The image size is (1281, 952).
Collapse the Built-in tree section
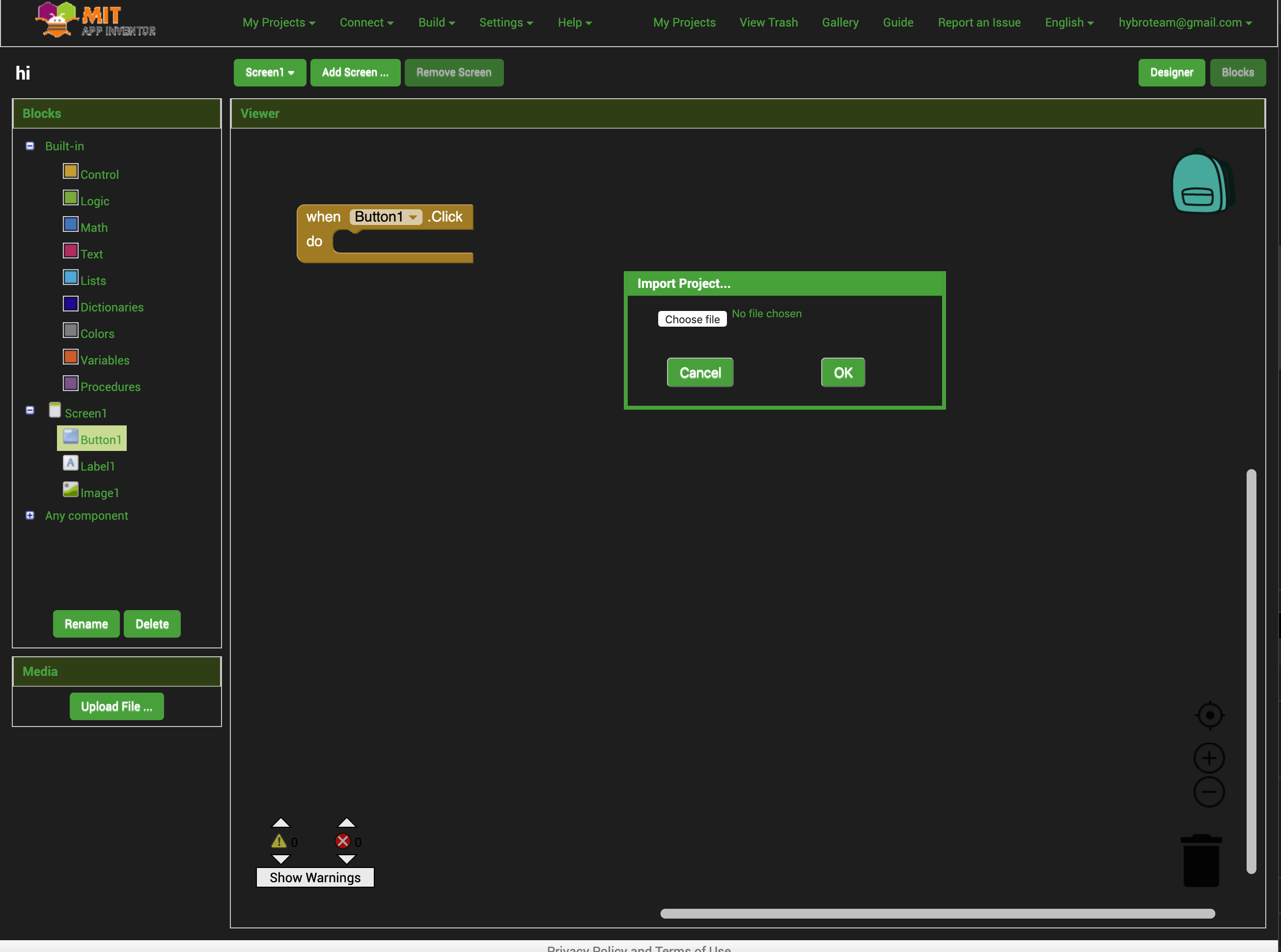point(30,146)
